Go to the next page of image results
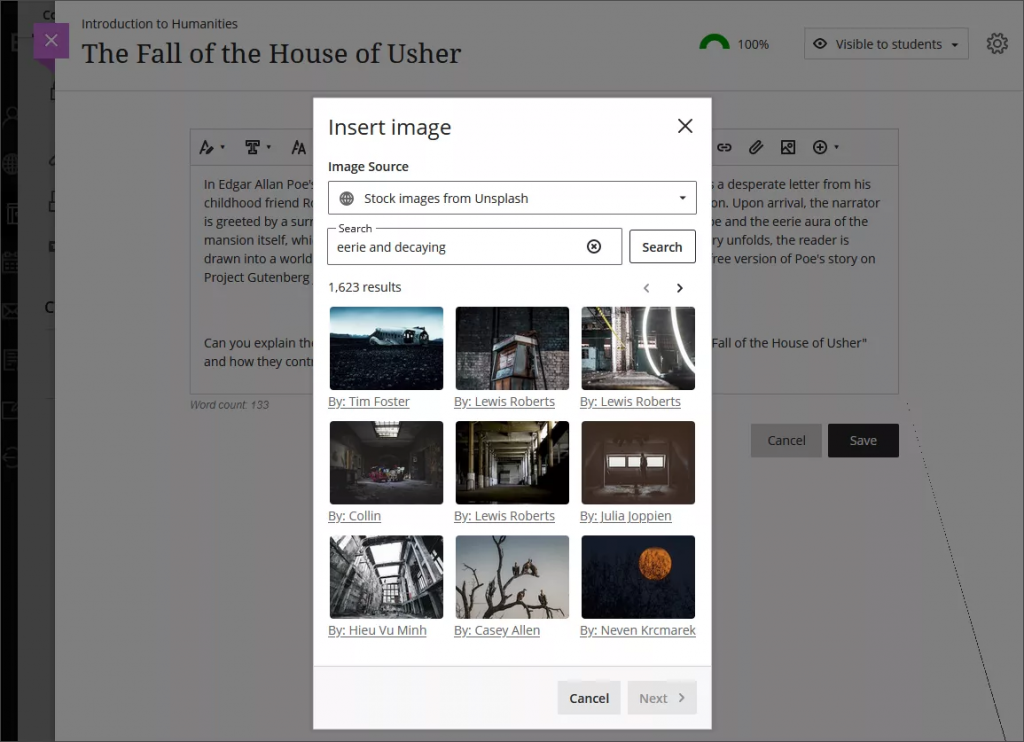Image resolution: width=1024 pixels, height=742 pixels. pyautogui.click(x=679, y=287)
